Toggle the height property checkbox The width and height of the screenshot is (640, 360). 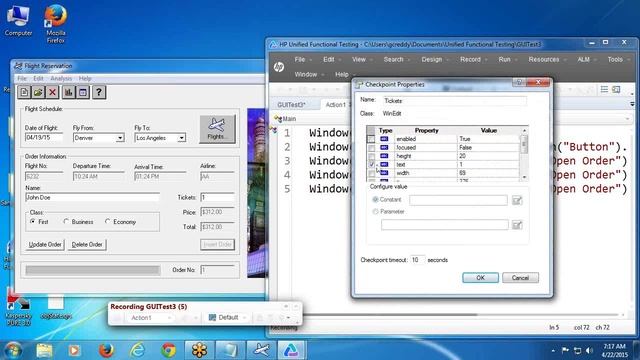tap(371, 156)
